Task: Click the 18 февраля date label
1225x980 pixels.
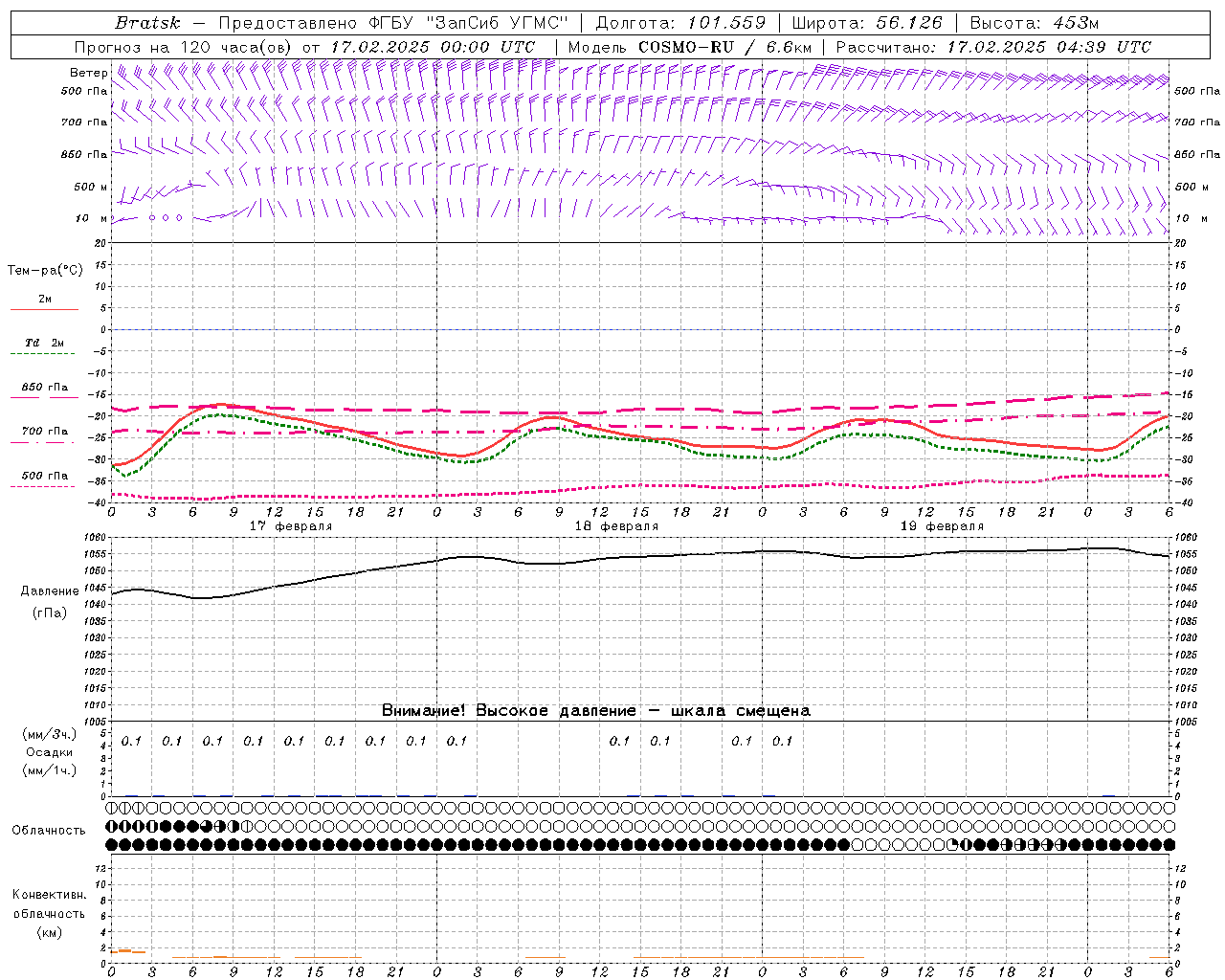Action: pyautogui.click(x=616, y=526)
